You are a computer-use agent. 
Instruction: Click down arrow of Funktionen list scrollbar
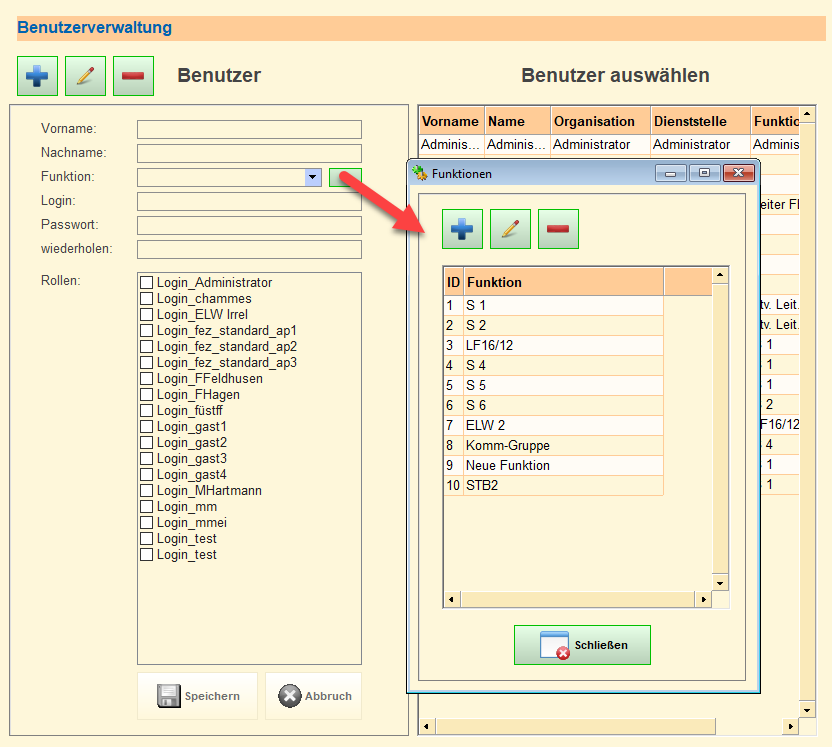point(718,581)
